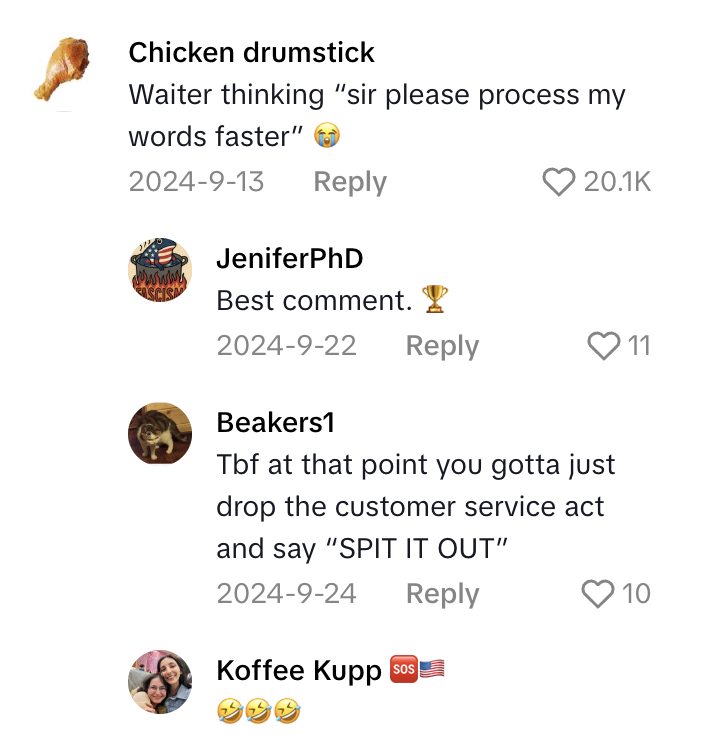Reply to Chicken drumstick's comment
This screenshot has height=740, width=702.
pos(349,182)
